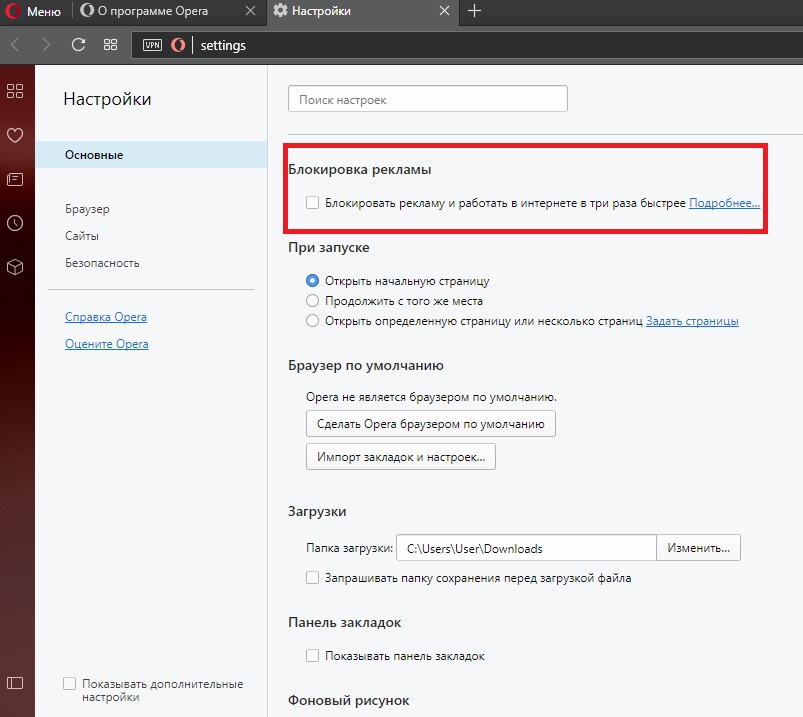Click the settings gear icon on tab

click(280, 11)
